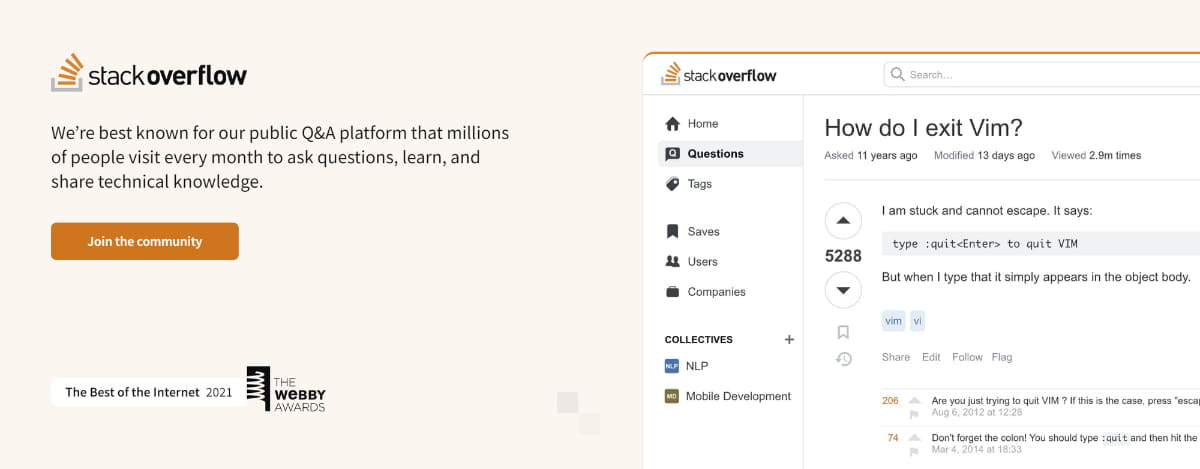Click the Join the community button

[145, 241]
